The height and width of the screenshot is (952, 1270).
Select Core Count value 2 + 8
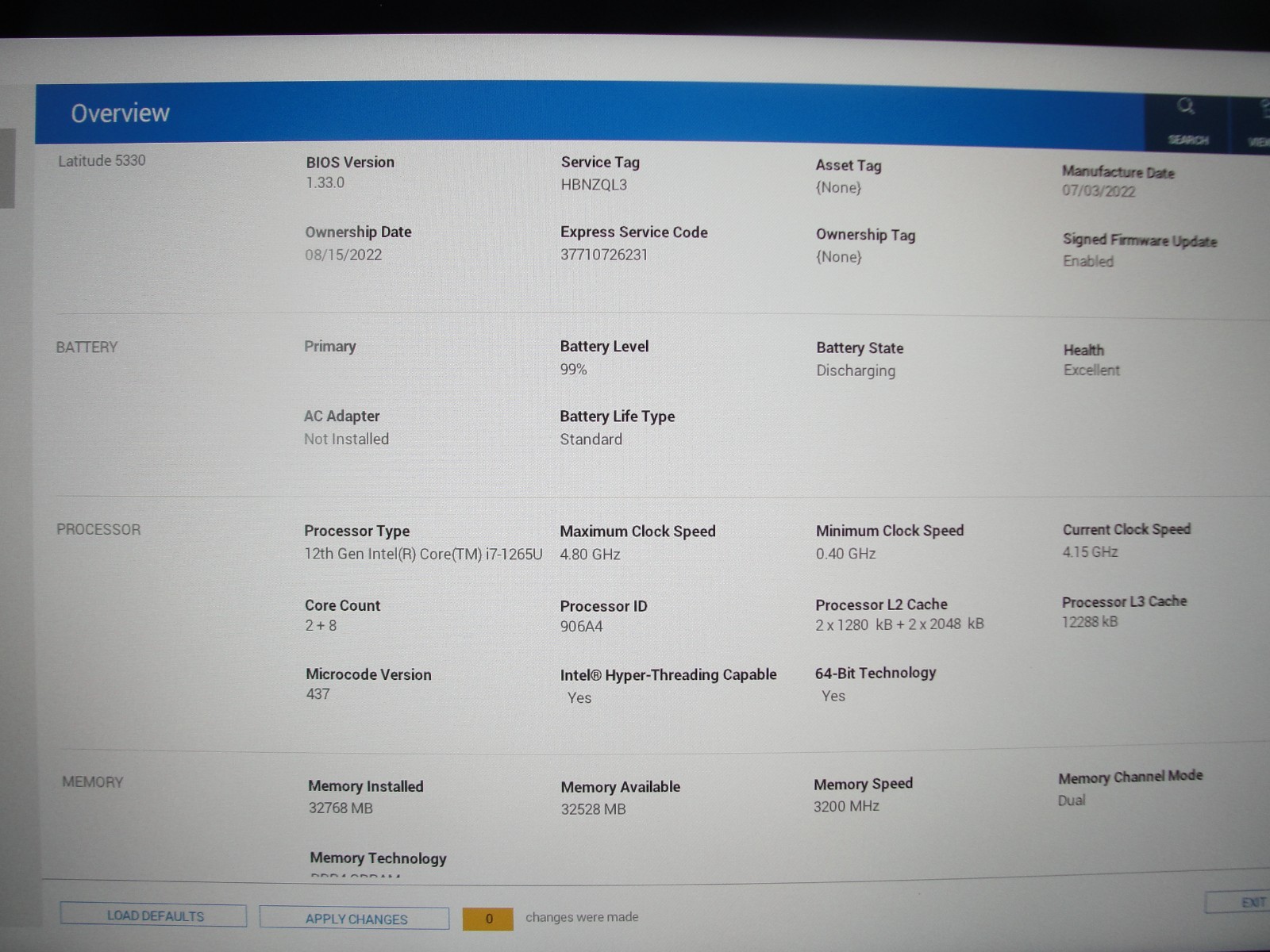(321, 626)
